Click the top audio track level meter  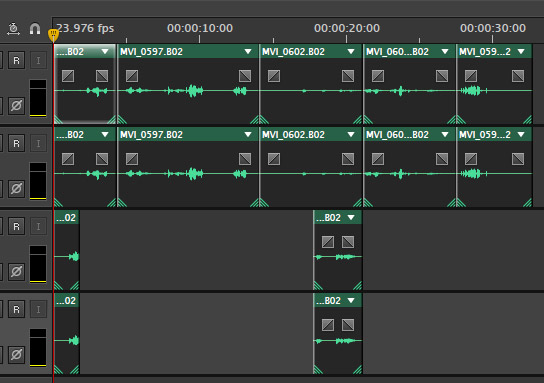[x=38, y=98]
